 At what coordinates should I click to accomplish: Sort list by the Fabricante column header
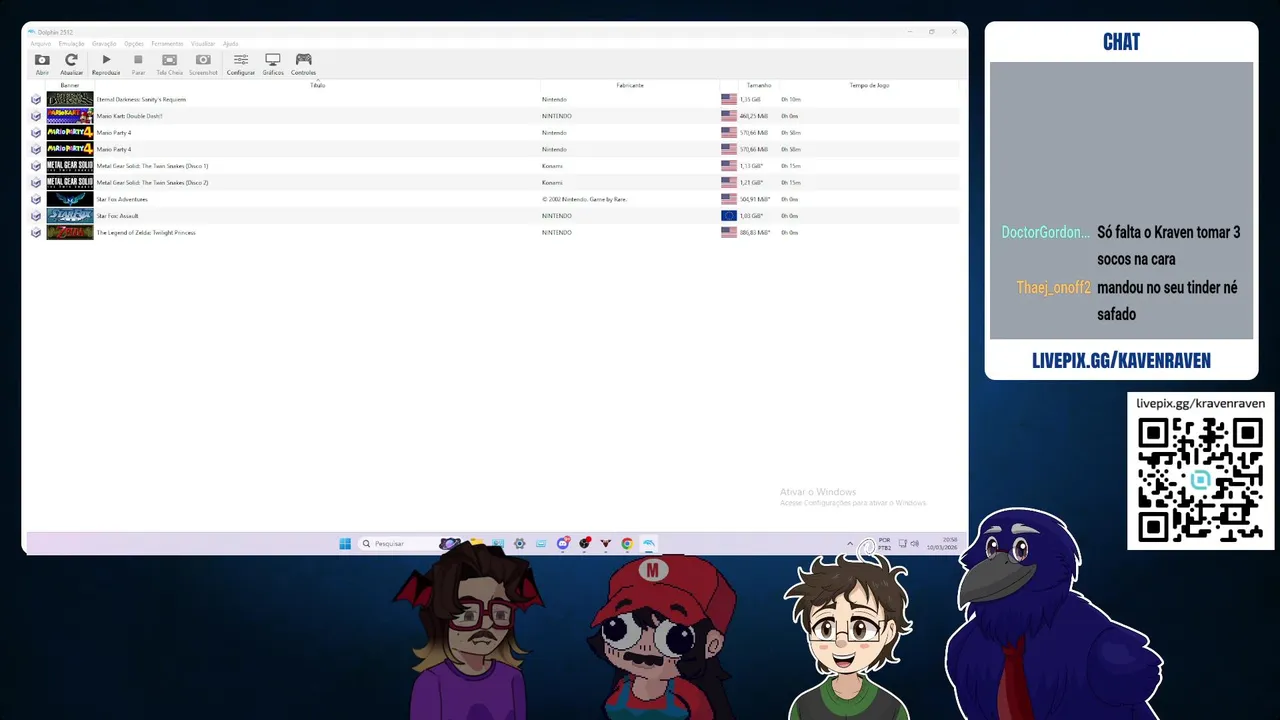pos(630,86)
